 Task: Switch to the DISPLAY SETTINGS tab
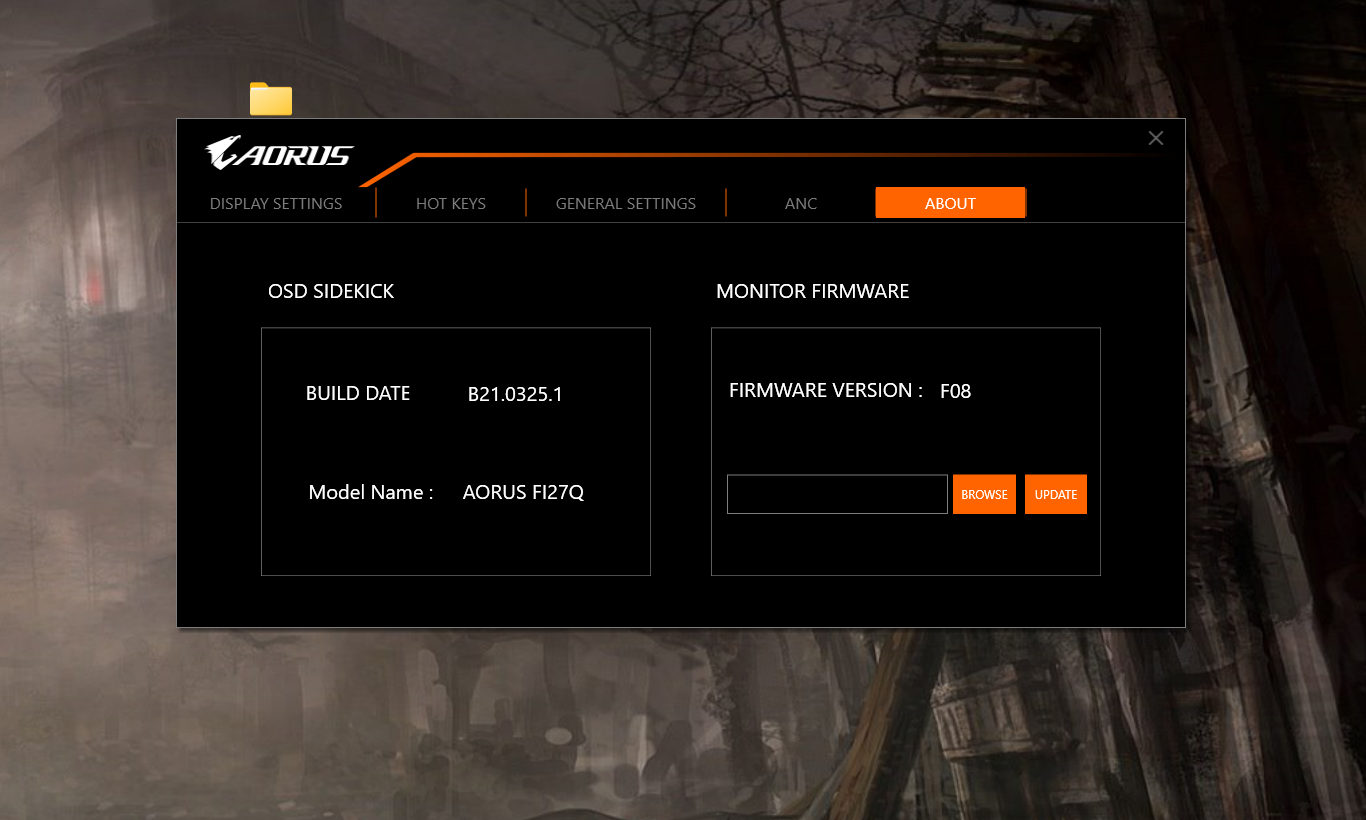276,203
